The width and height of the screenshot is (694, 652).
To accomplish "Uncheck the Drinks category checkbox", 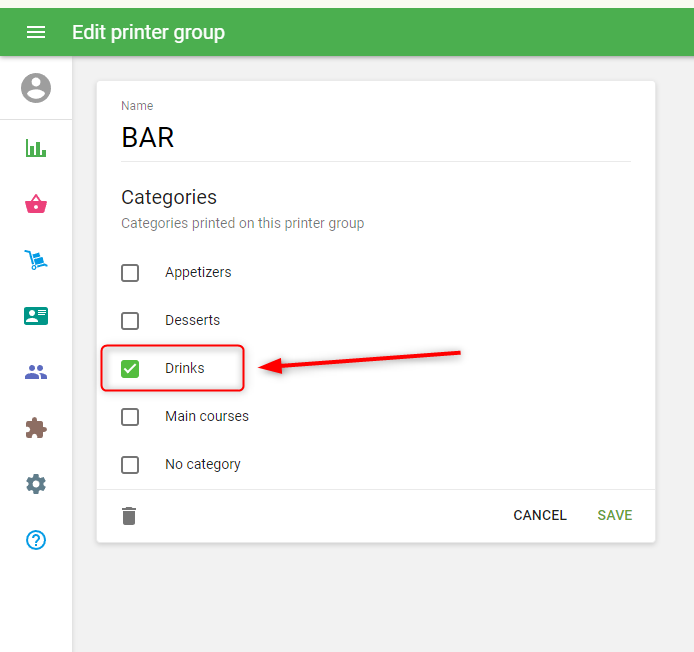I will (x=130, y=369).
